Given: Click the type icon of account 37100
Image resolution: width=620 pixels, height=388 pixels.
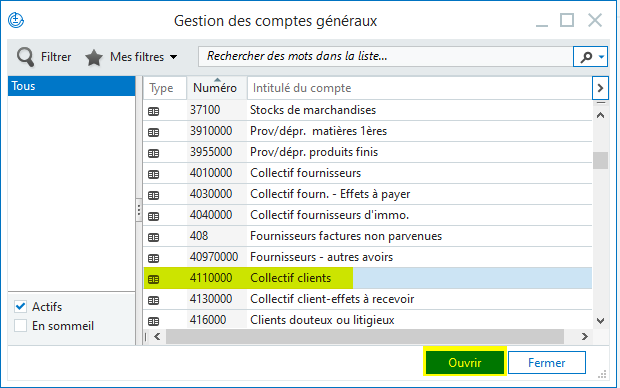Looking at the screenshot, I should pos(153,112).
